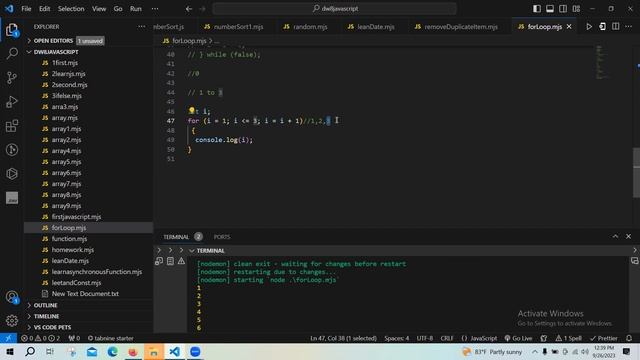Image resolution: width=640 pixels, height=360 pixels.
Task: Open notifications bell in status bar
Action: [629, 338]
